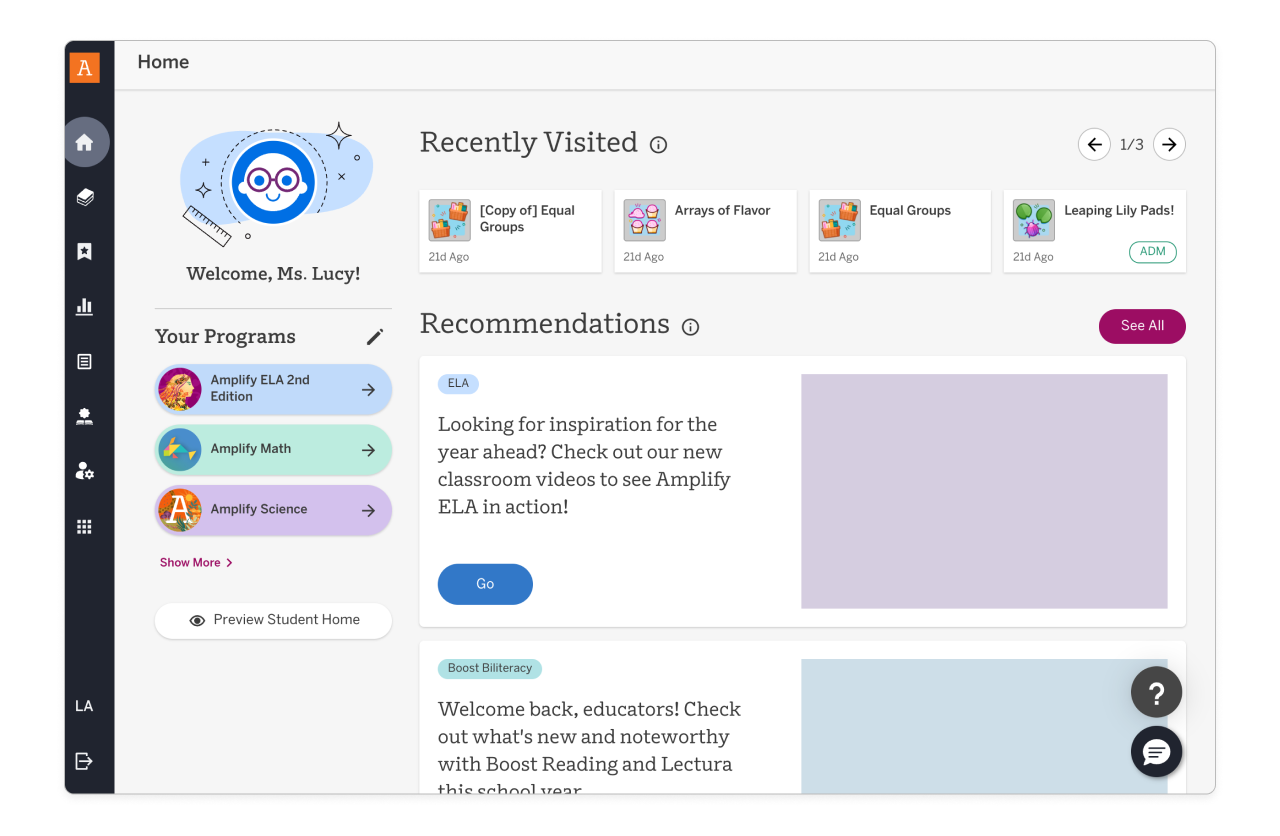The height and width of the screenshot is (836, 1280).
Task: Open the document list icon
Action: coord(86,361)
